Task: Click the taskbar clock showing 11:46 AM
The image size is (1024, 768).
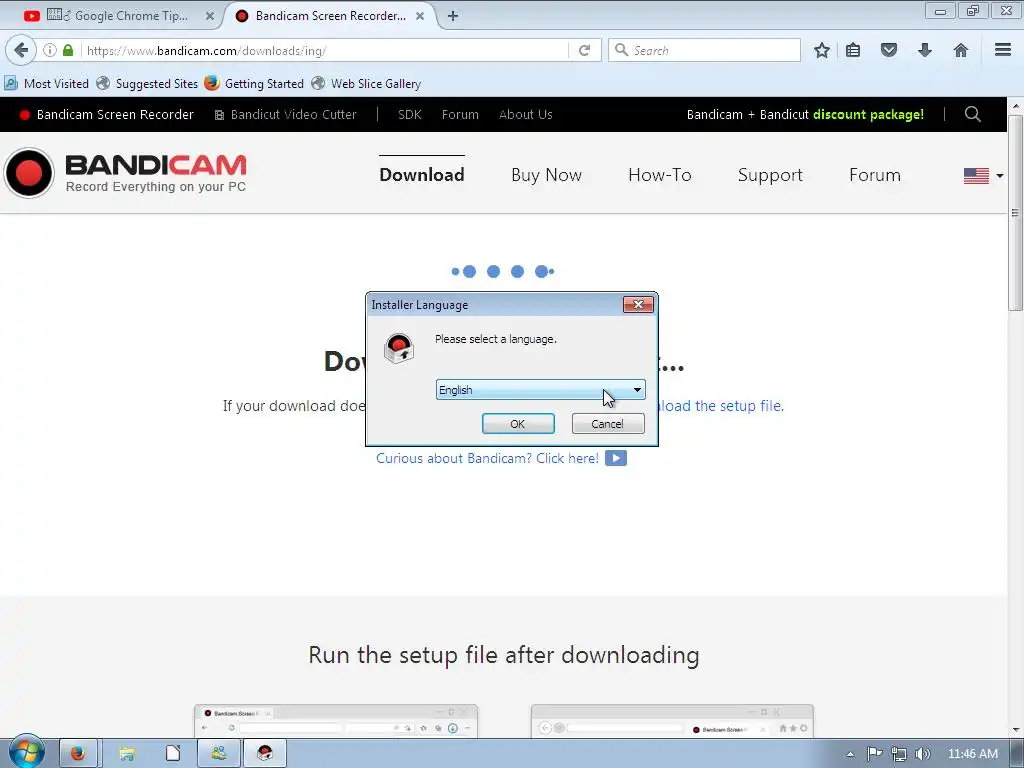Action: (972, 754)
